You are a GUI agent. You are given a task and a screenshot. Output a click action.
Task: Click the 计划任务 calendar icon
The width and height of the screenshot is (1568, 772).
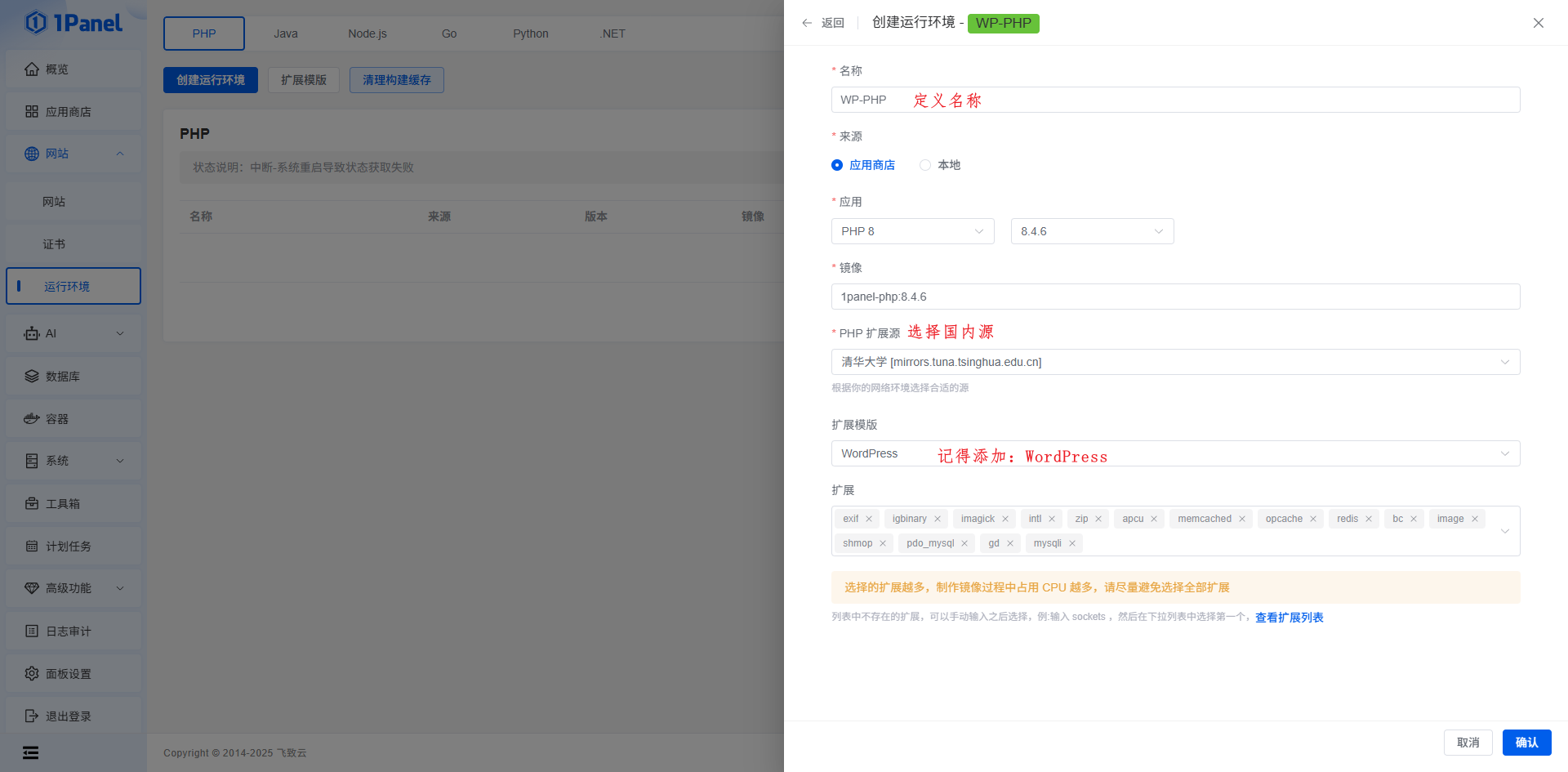click(32, 547)
